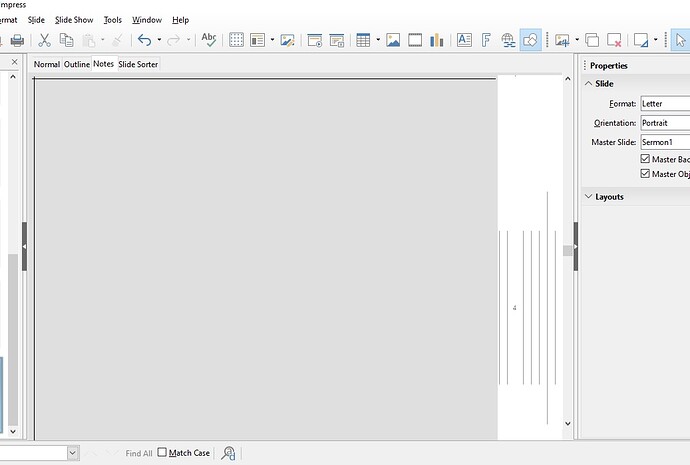This screenshot has height=465, width=690.
Task: Click the Redo arrow icon
Action: pyautogui.click(x=174, y=40)
